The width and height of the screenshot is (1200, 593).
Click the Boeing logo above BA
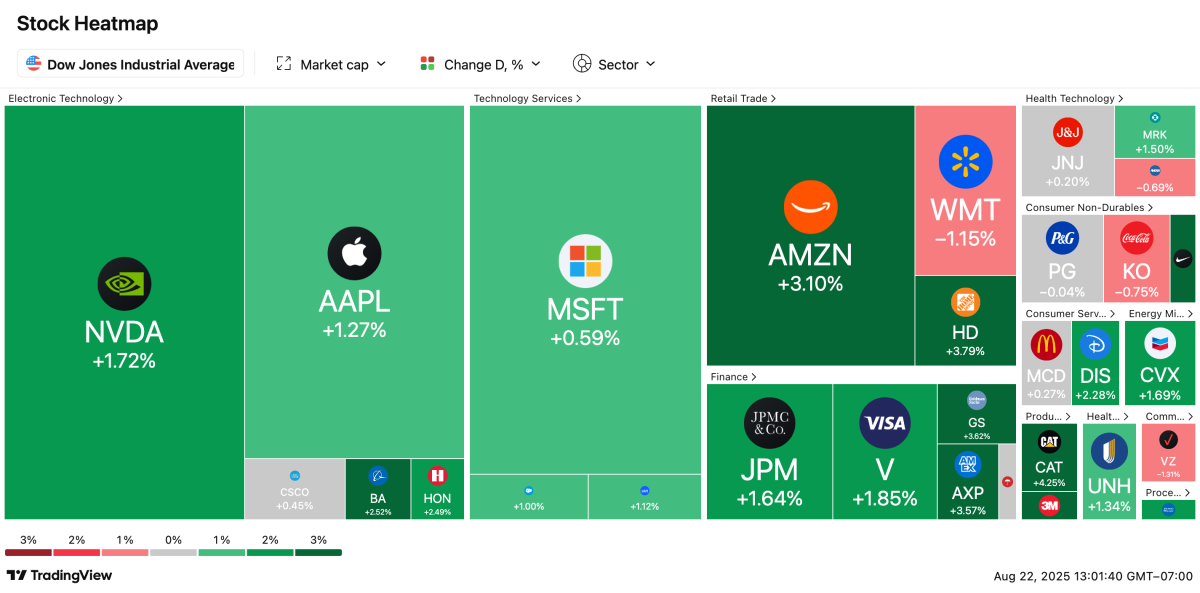point(377,476)
